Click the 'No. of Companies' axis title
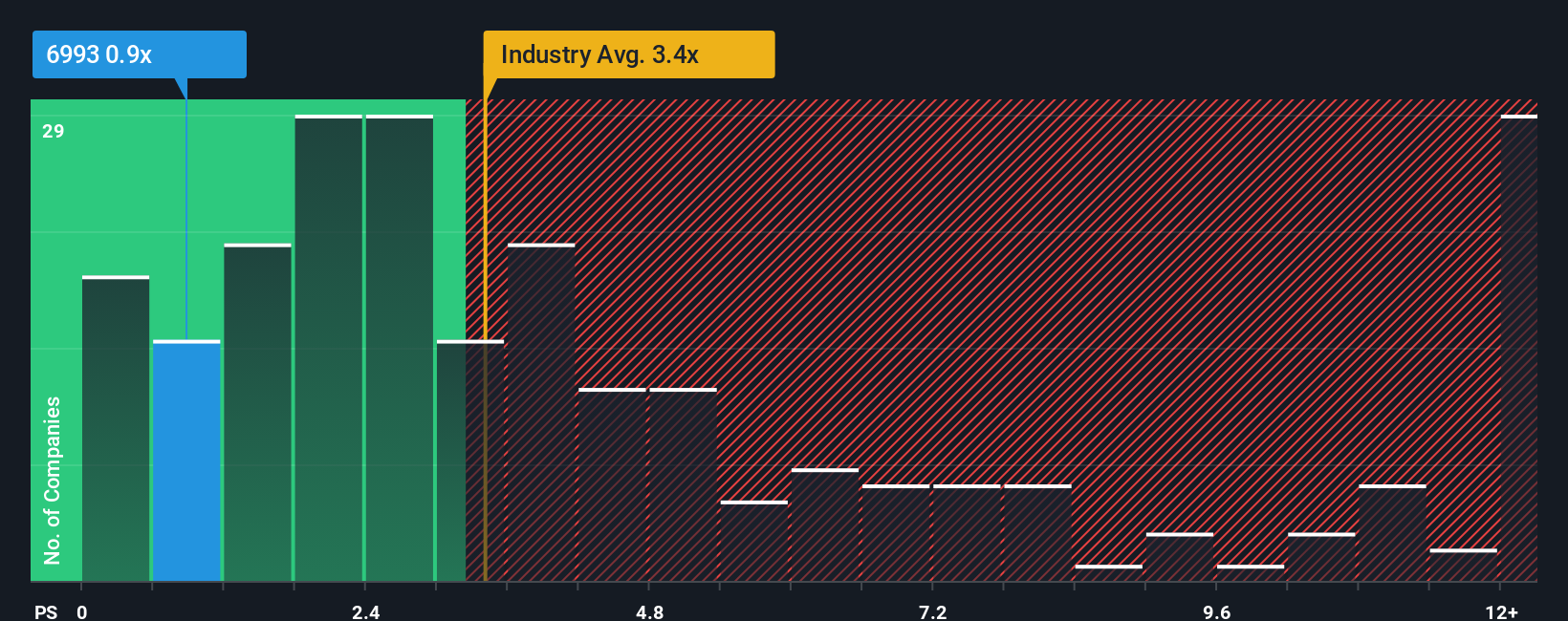Screen dimensions: 1568x621 (53, 480)
